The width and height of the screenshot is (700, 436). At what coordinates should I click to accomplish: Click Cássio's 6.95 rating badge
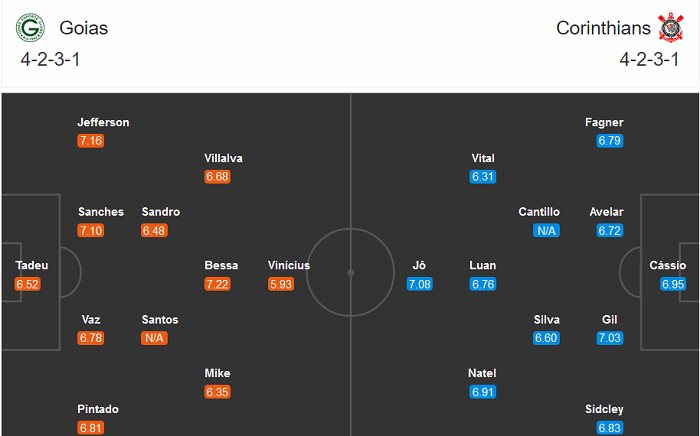(x=674, y=284)
